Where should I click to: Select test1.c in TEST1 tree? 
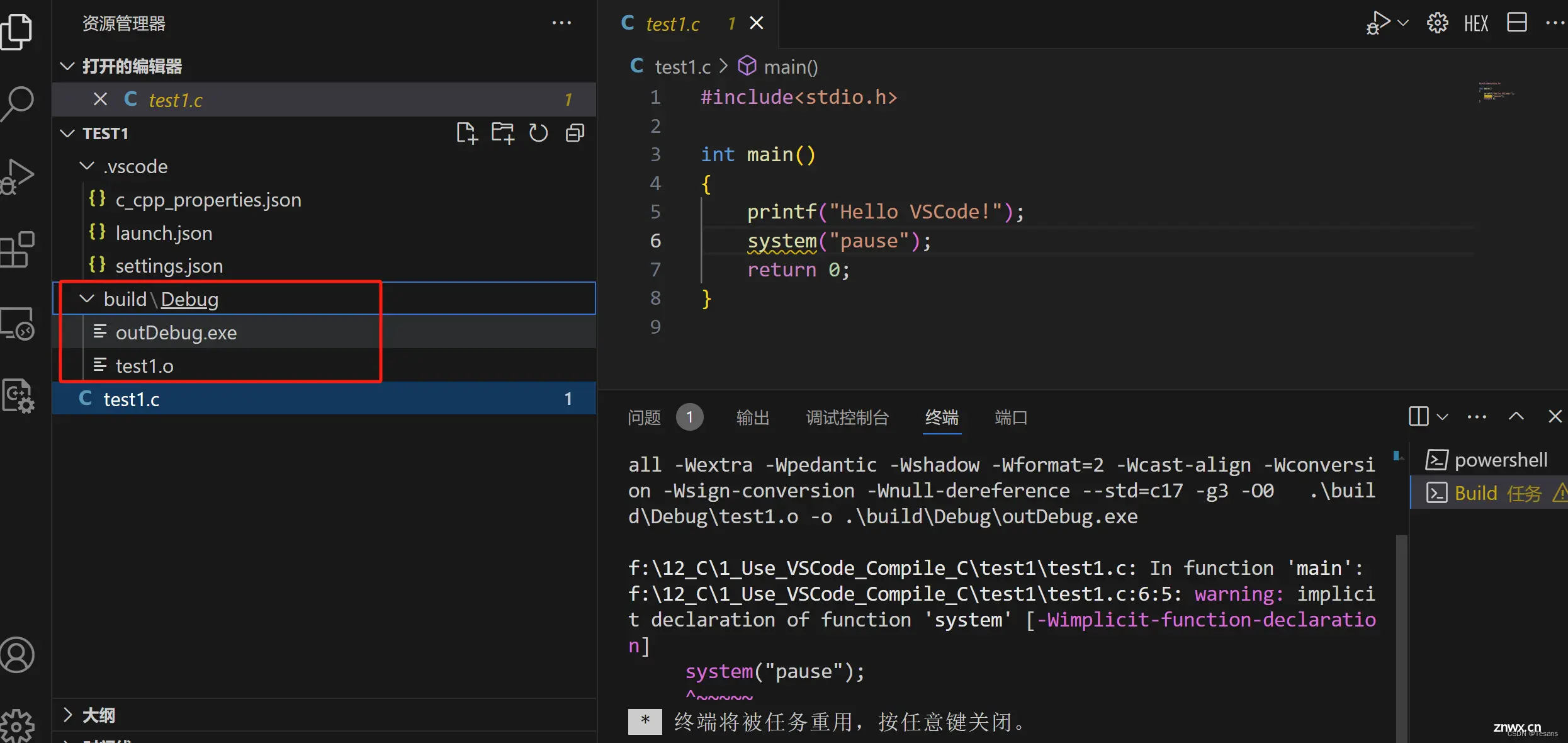coord(324,399)
